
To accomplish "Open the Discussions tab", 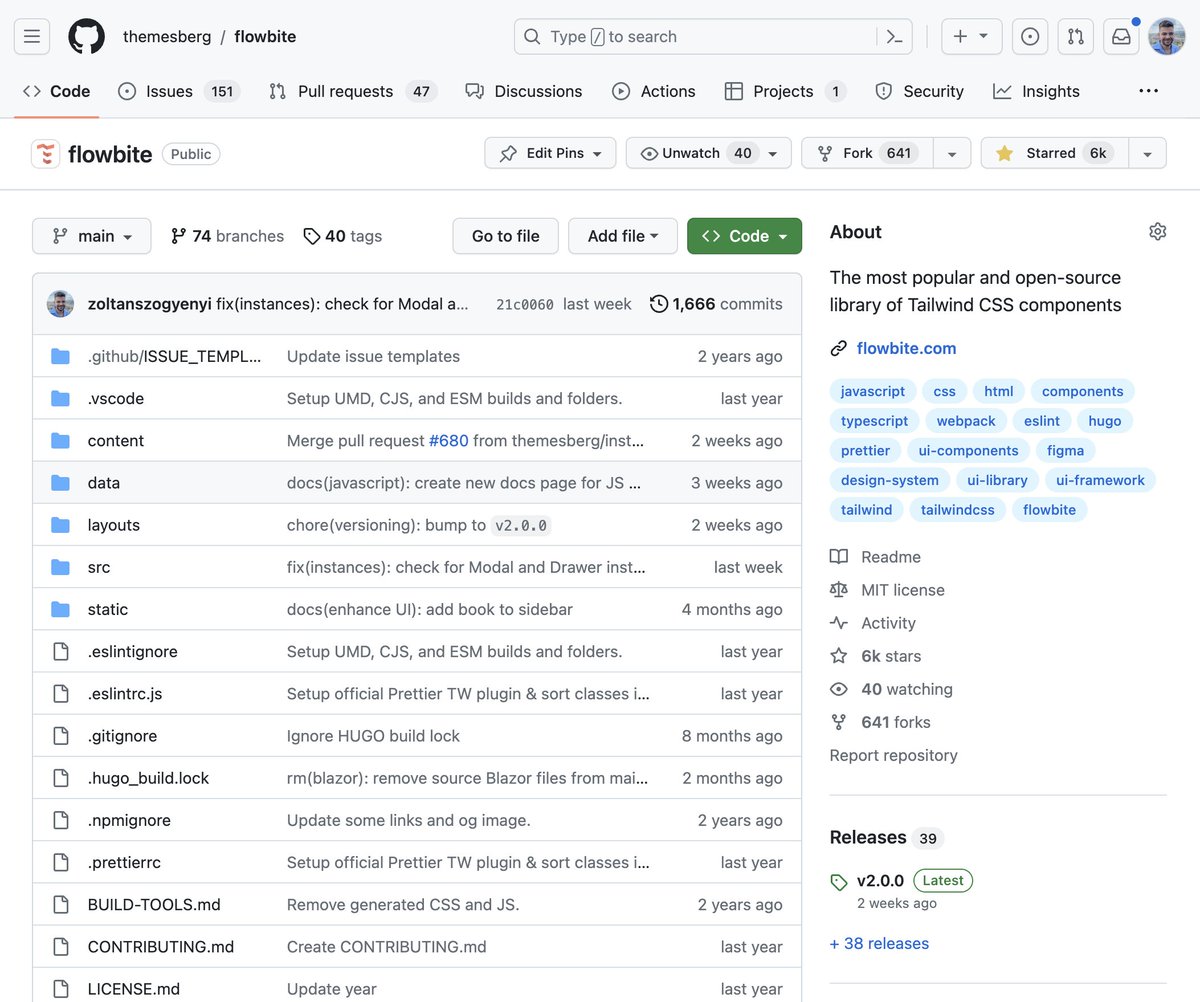I will tap(524, 91).
